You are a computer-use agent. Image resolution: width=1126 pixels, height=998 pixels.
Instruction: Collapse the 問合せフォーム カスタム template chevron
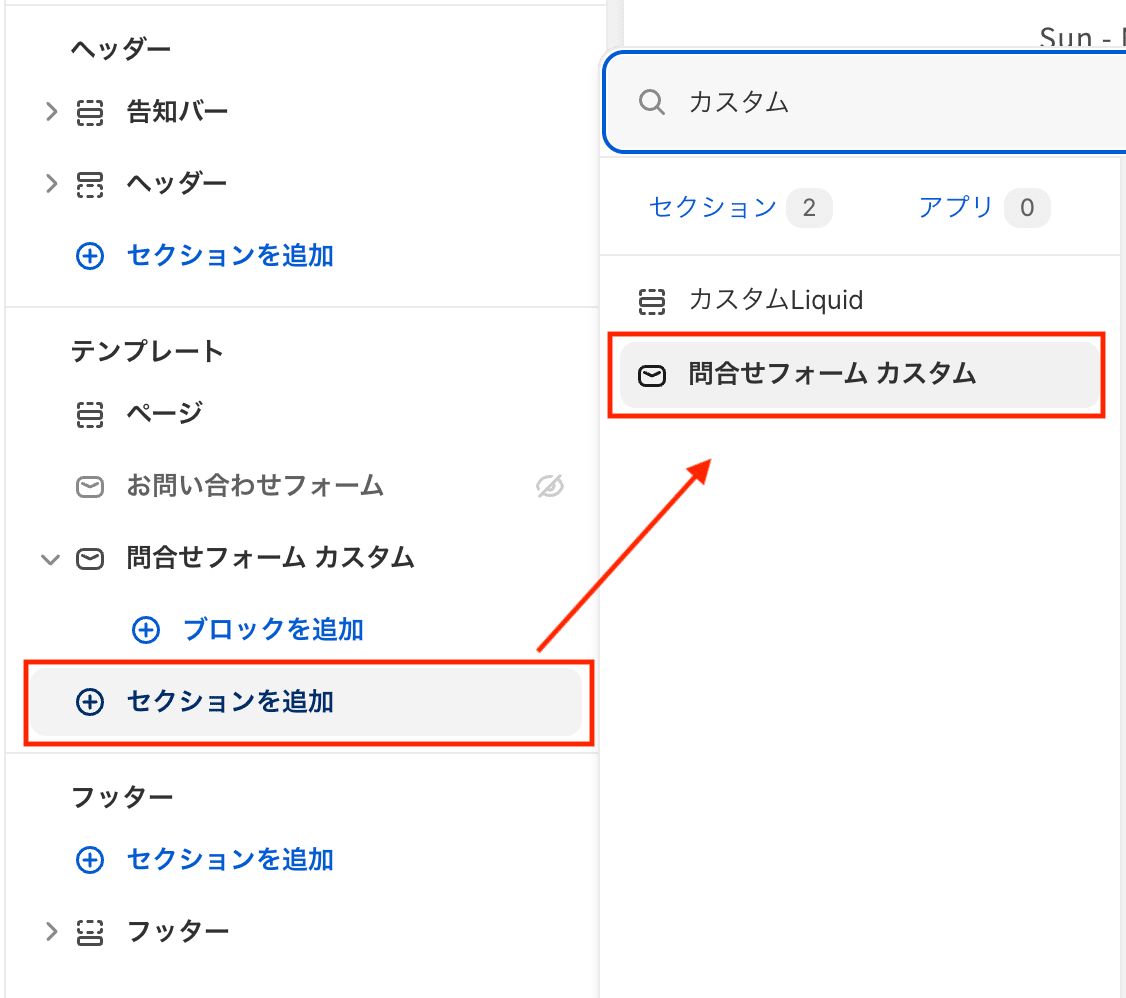pyautogui.click(x=50, y=559)
